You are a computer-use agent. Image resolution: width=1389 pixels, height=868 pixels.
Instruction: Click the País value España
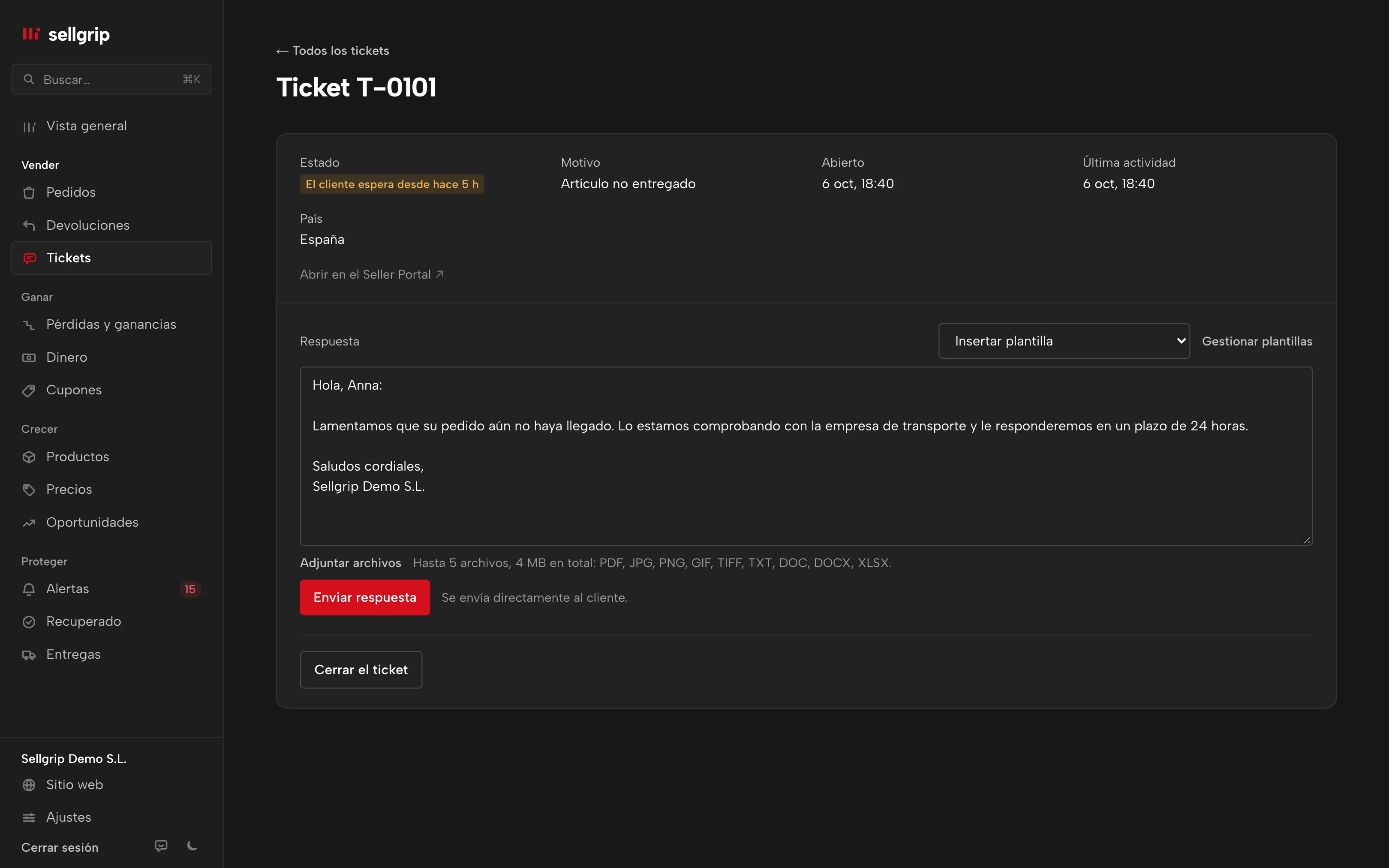coord(322,239)
